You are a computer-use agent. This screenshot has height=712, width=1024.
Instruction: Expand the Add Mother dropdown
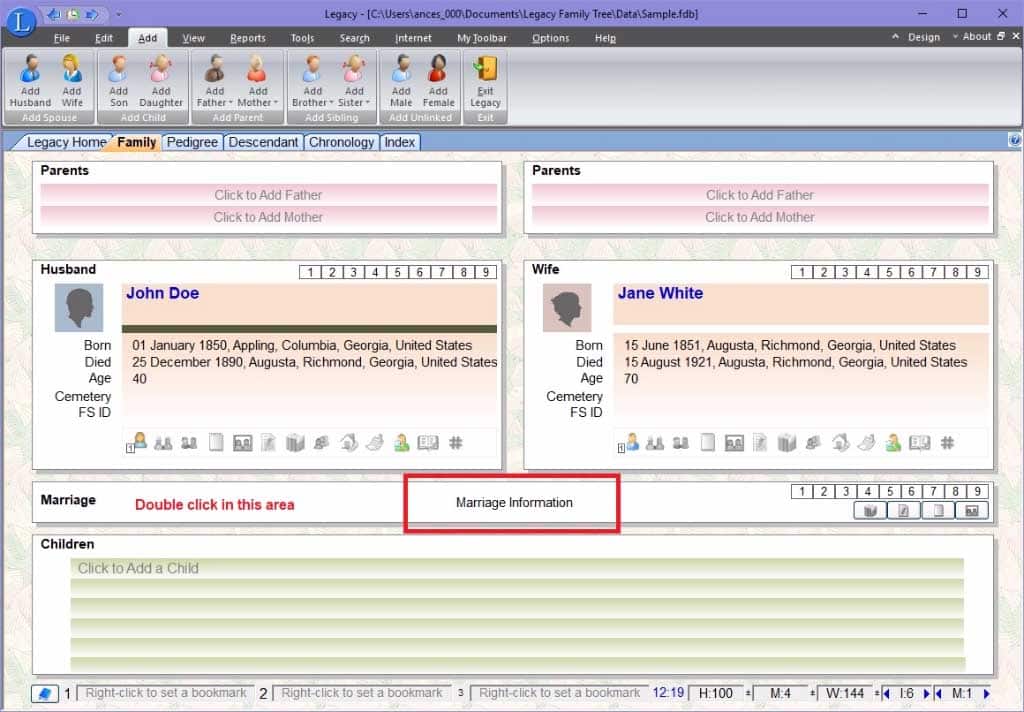pyautogui.click(x=276, y=103)
